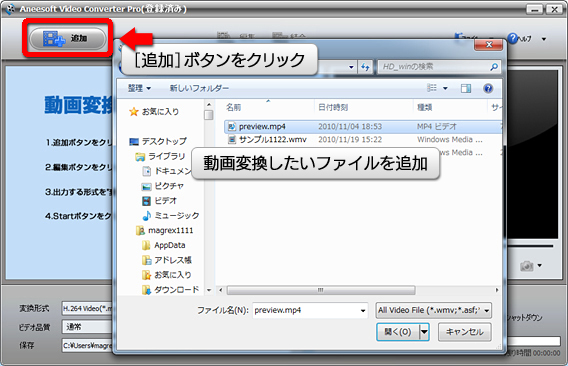This screenshot has width=568, height=366.
Task: Minimize the Aneesoft Video Converter window
Action: coord(534,9)
